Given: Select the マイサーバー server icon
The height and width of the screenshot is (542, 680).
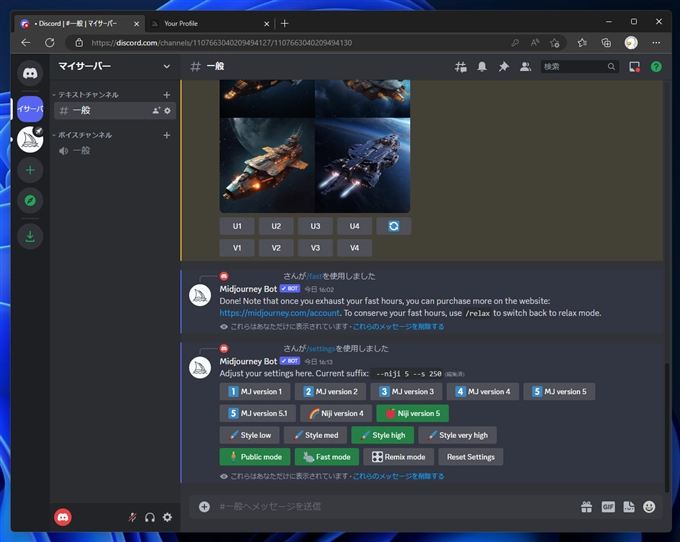Looking at the screenshot, I should tap(30, 109).
